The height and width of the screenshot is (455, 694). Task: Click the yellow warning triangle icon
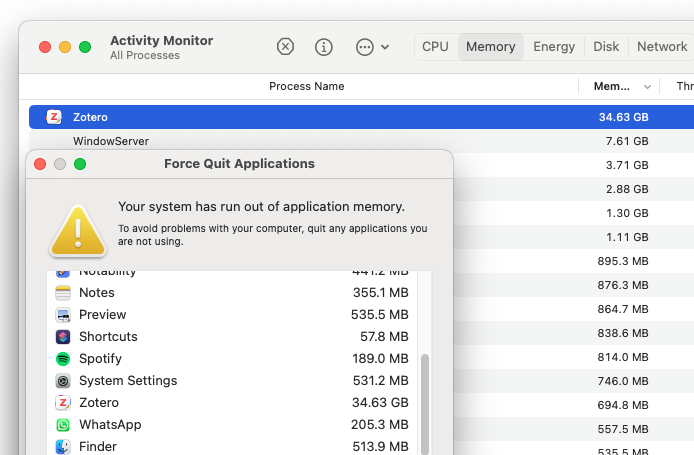pyautogui.click(x=78, y=231)
